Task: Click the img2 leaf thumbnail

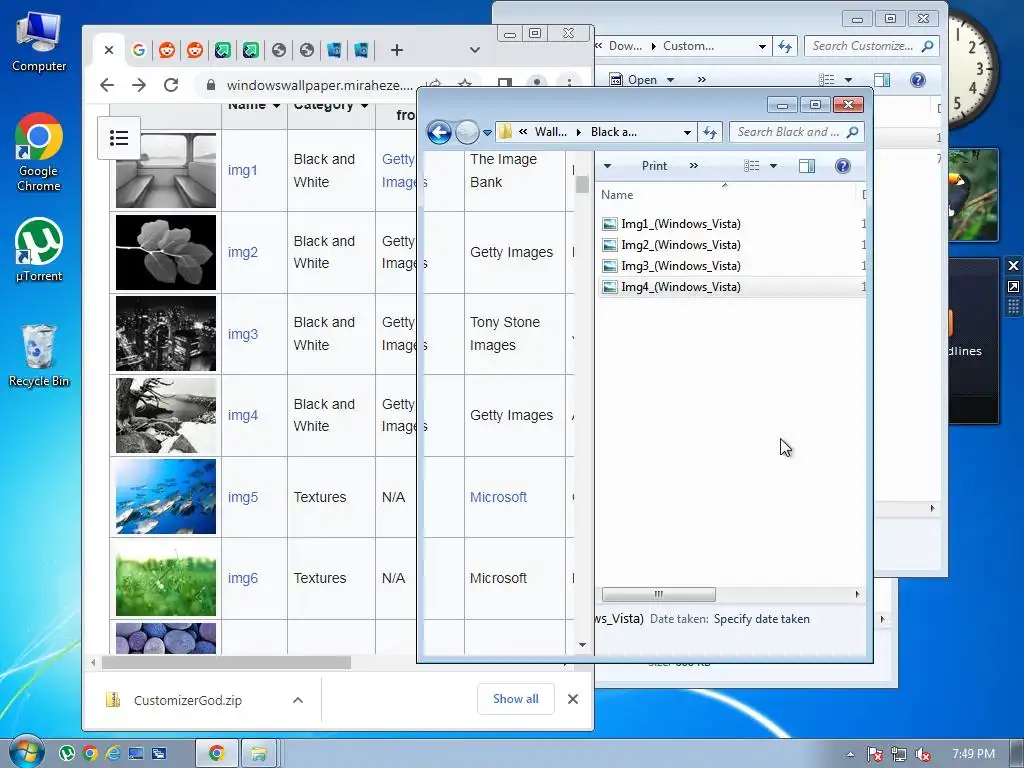Action: tap(166, 252)
